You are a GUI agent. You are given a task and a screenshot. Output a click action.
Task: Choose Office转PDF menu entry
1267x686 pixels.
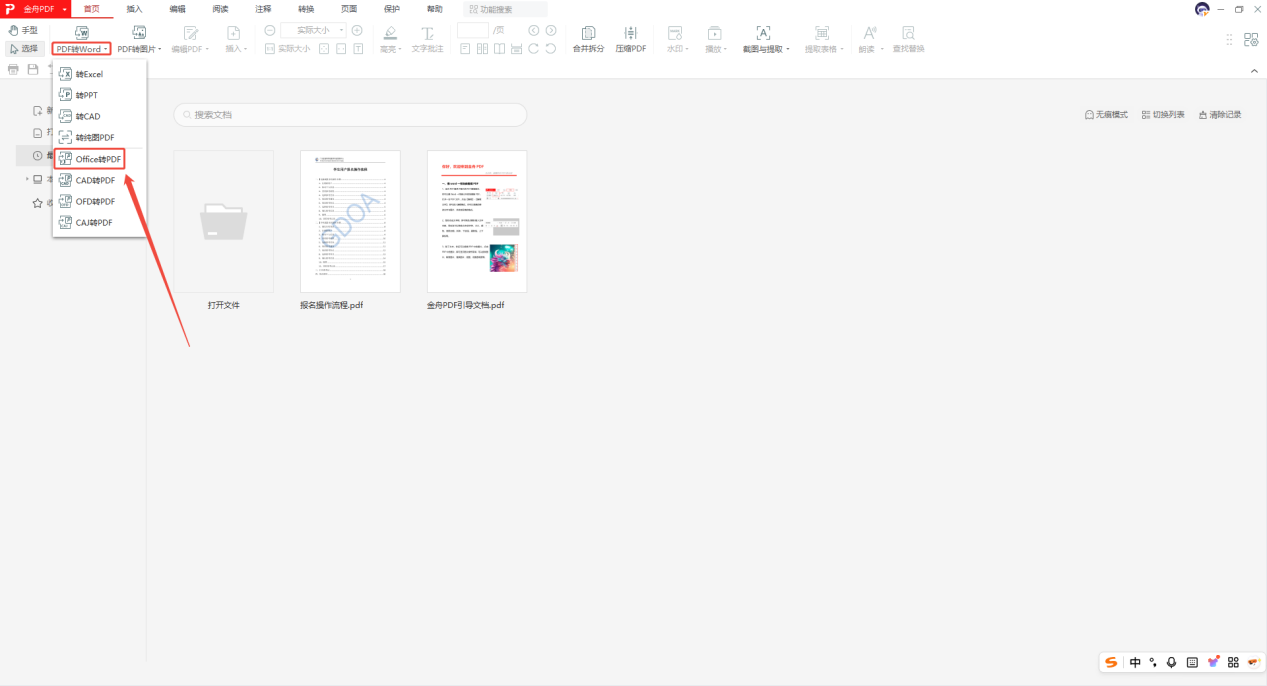90,159
